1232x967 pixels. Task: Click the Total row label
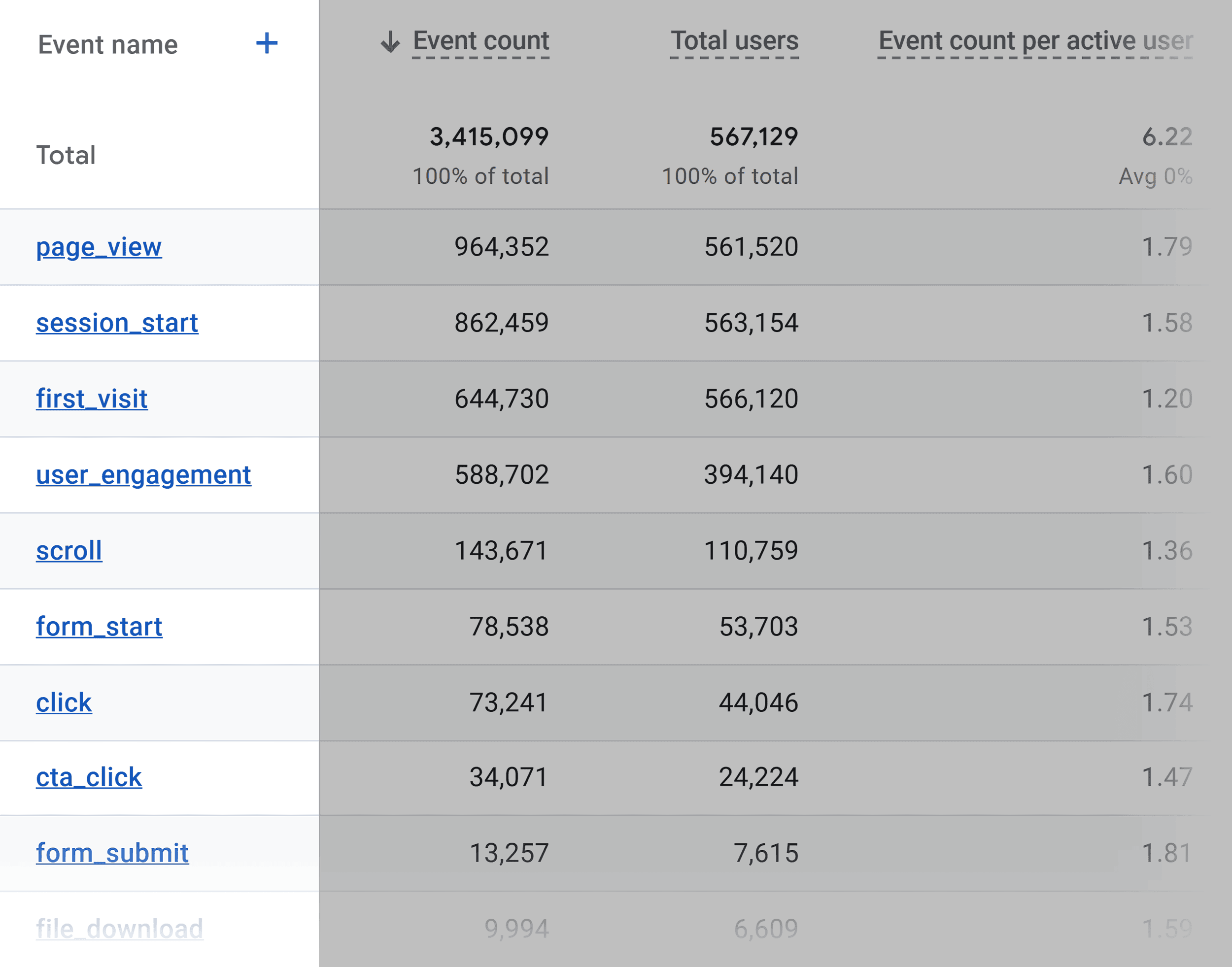[x=66, y=155]
